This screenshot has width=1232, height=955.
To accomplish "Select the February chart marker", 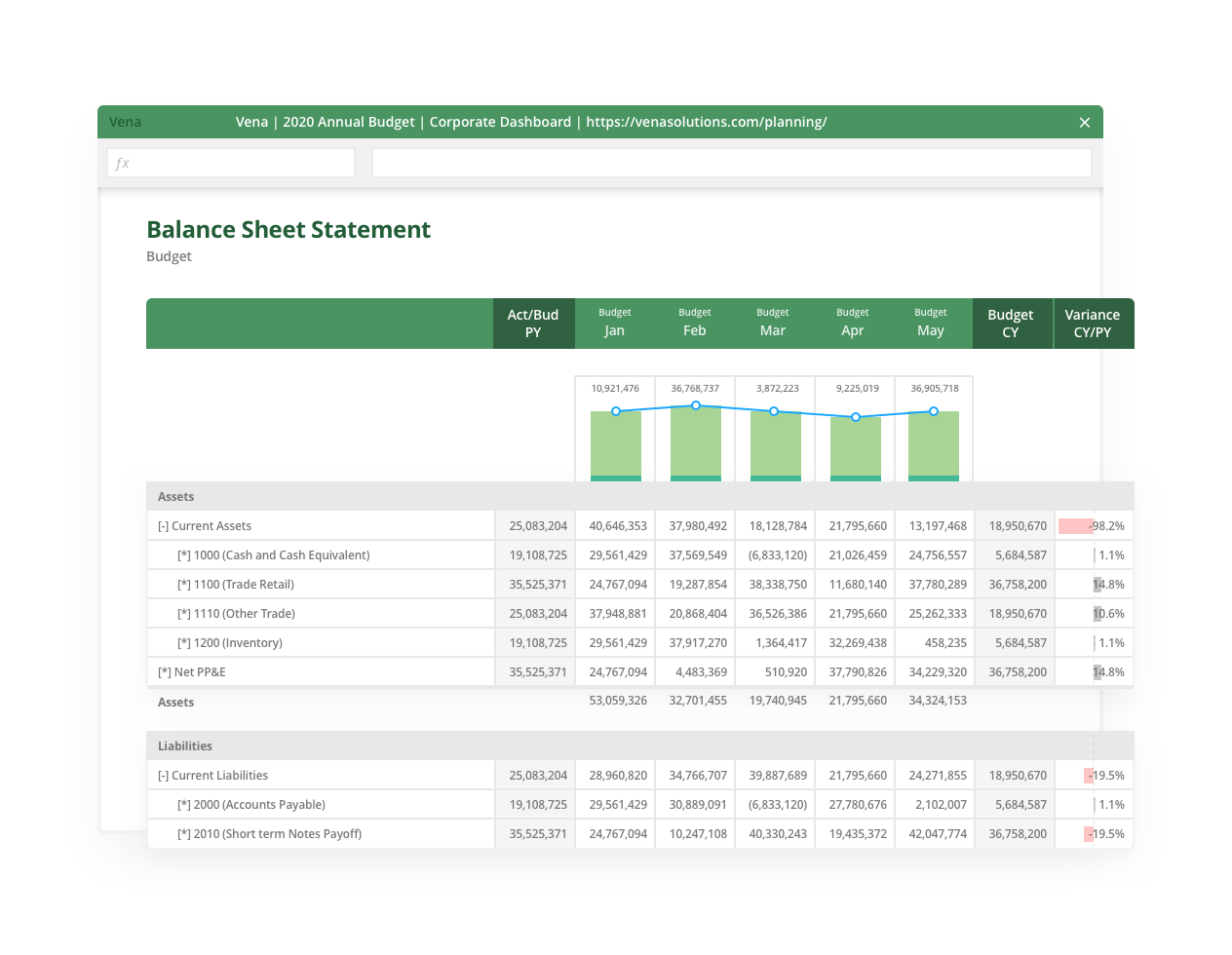I will click(x=695, y=406).
